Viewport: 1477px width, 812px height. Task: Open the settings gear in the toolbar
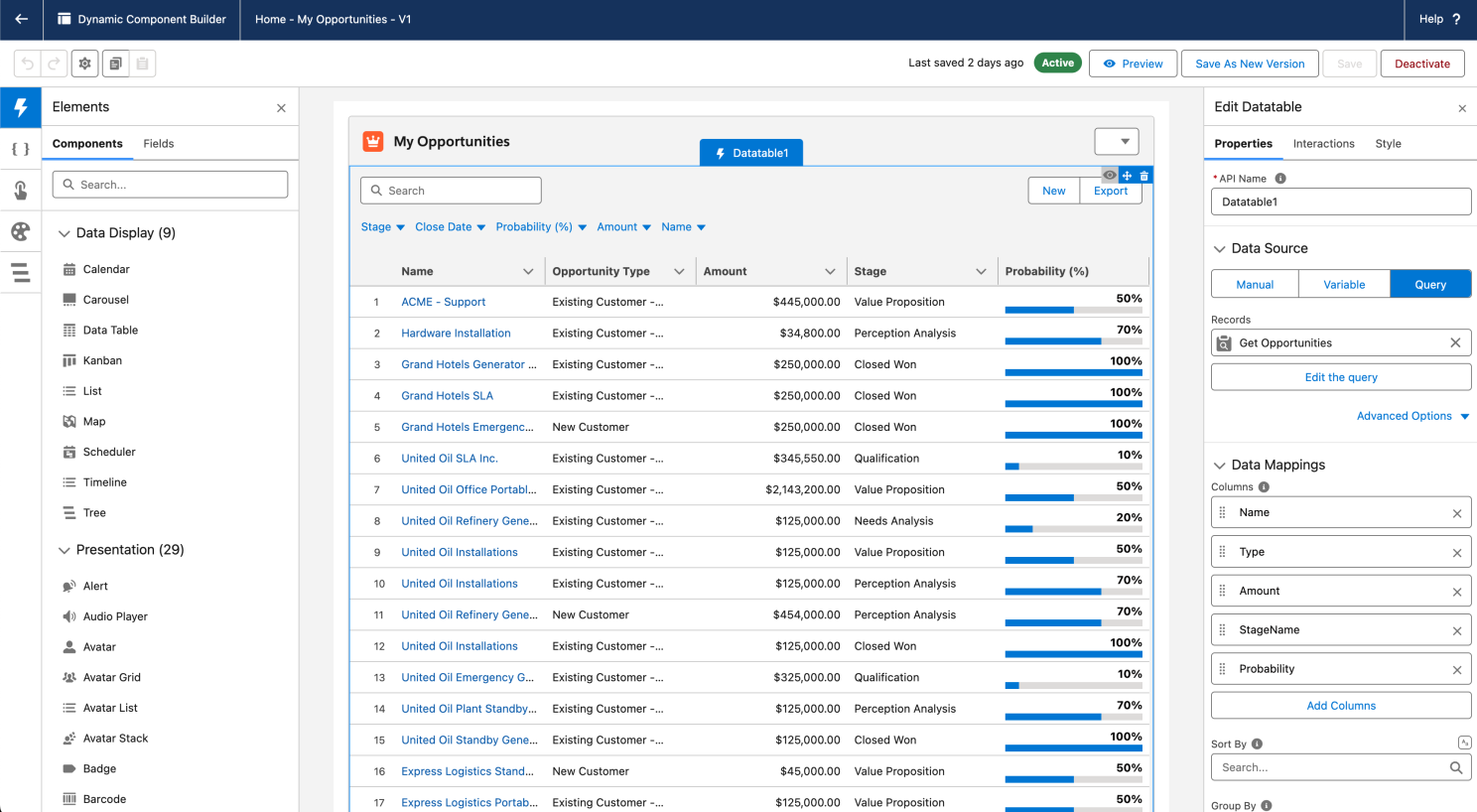pos(85,64)
